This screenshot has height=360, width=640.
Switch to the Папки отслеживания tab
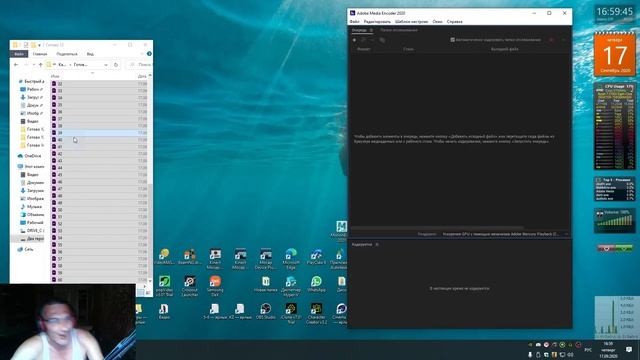399,30
